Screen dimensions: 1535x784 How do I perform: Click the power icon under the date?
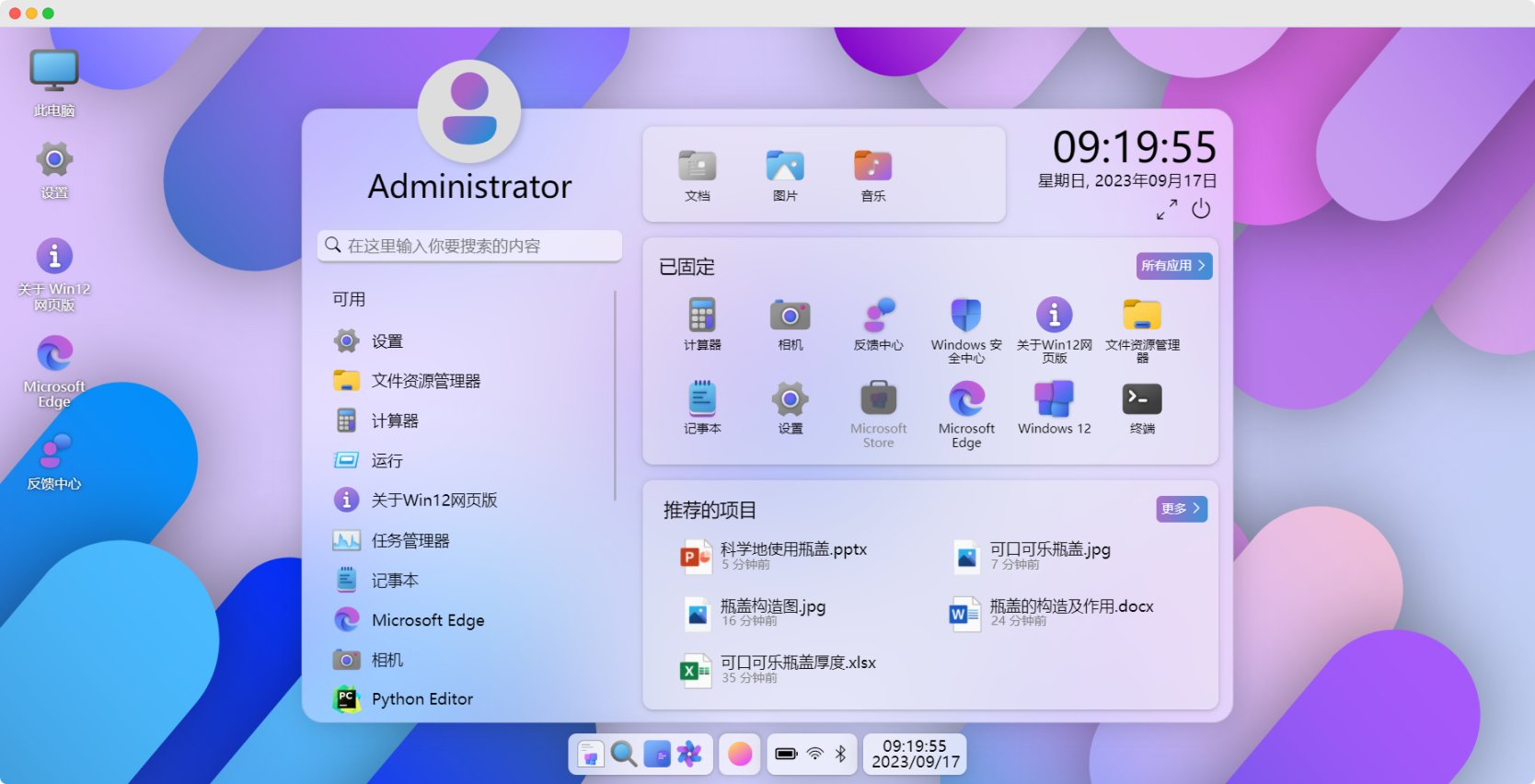point(1201,209)
